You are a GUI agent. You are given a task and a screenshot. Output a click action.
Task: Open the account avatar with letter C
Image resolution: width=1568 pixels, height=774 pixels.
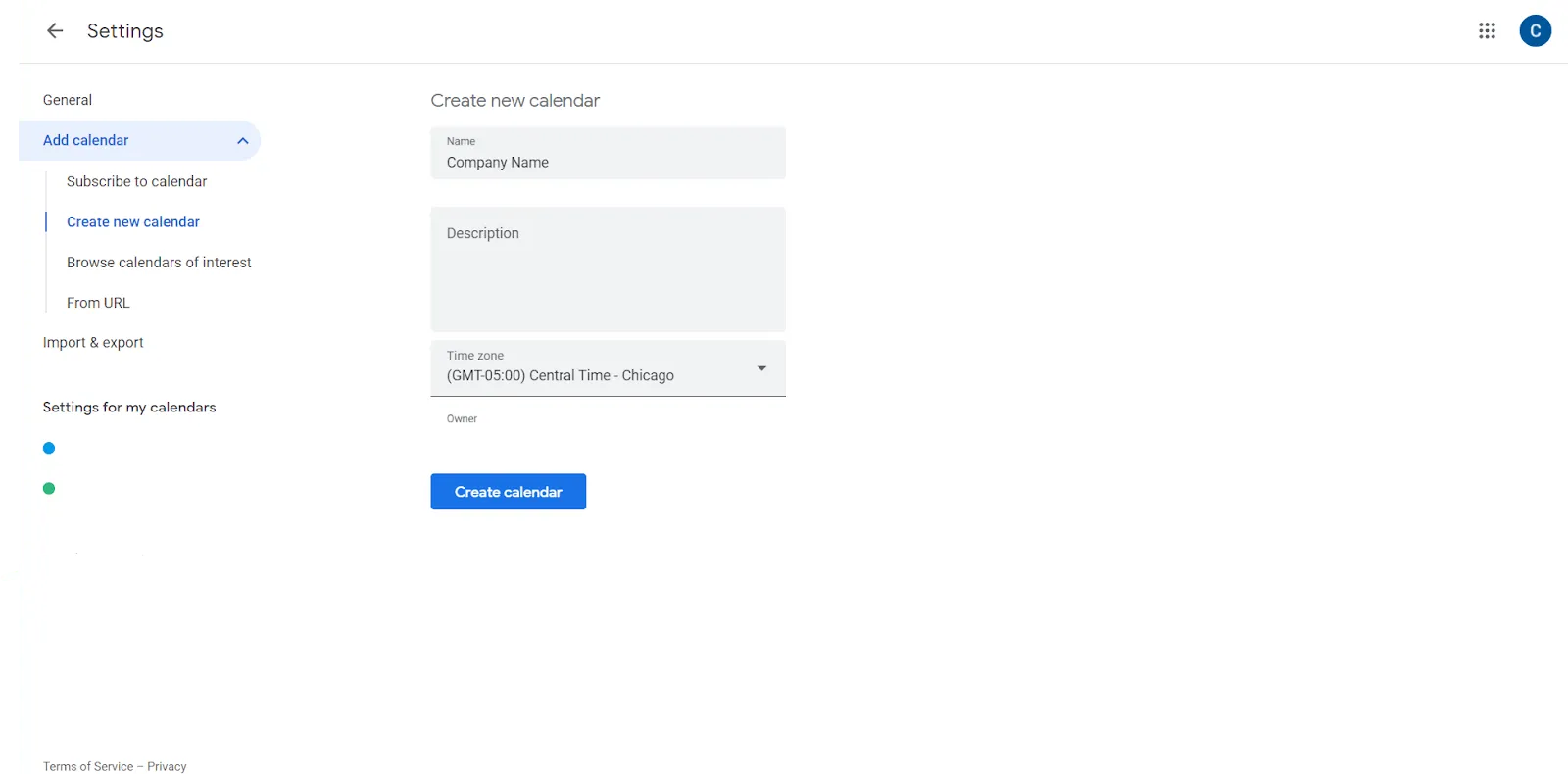(1535, 31)
